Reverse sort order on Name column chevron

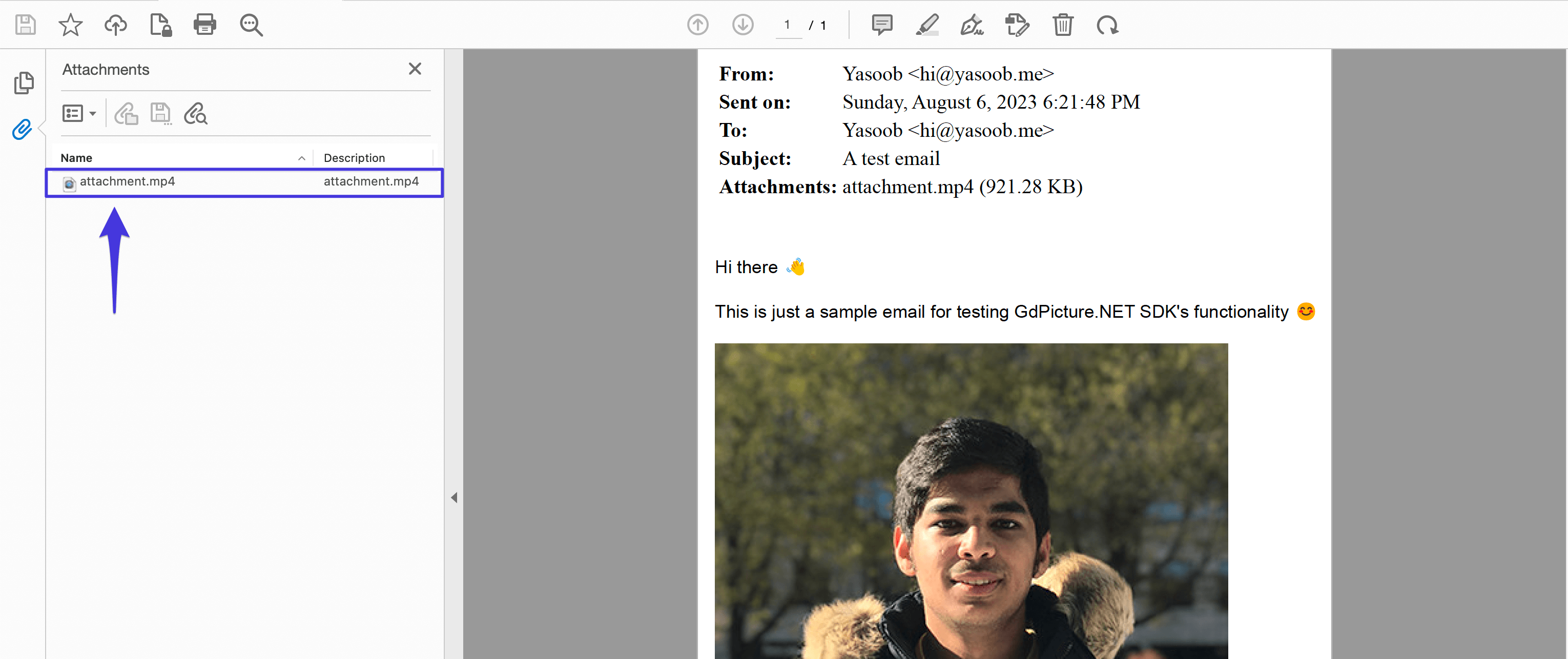coord(301,158)
